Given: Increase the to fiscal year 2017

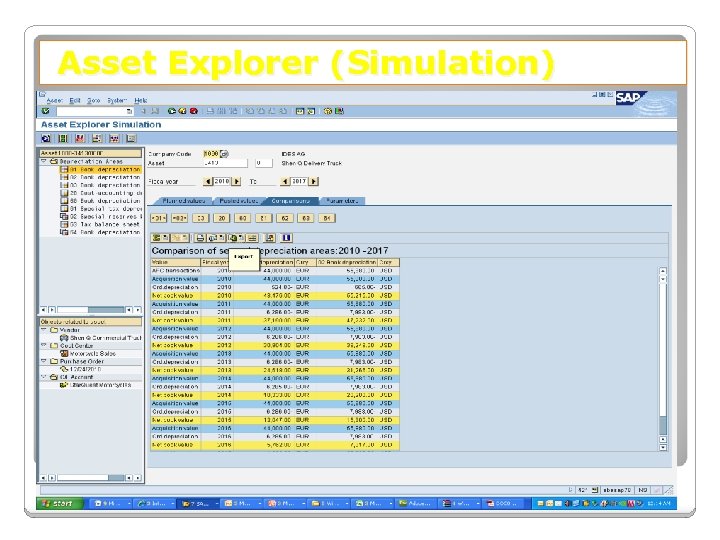Looking at the screenshot, I should 314,181.
